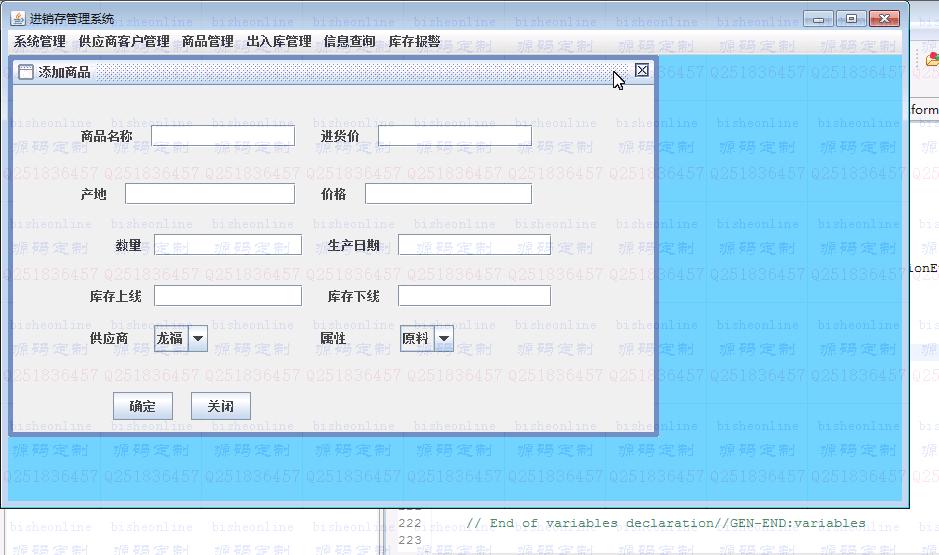This screenshot has width=939, height=555.
Task: Open the 系统管理 menu
Action: [40, 41]
